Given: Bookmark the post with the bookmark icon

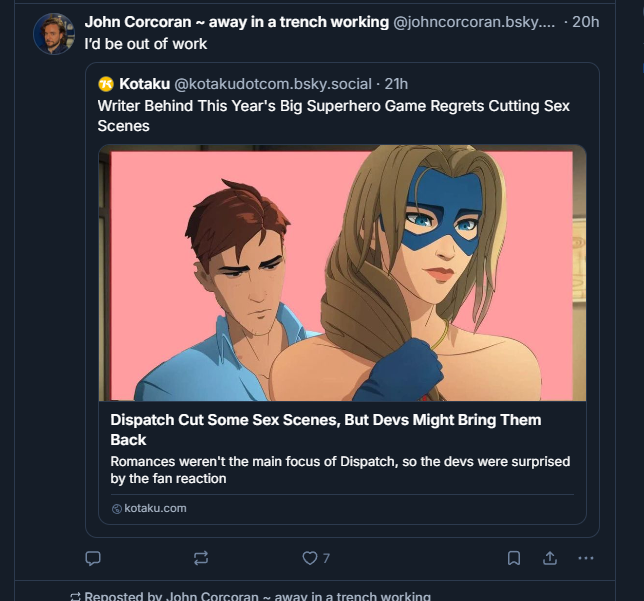Looking at the screenshot, I should pyautogui.click(x=513, y=558).
